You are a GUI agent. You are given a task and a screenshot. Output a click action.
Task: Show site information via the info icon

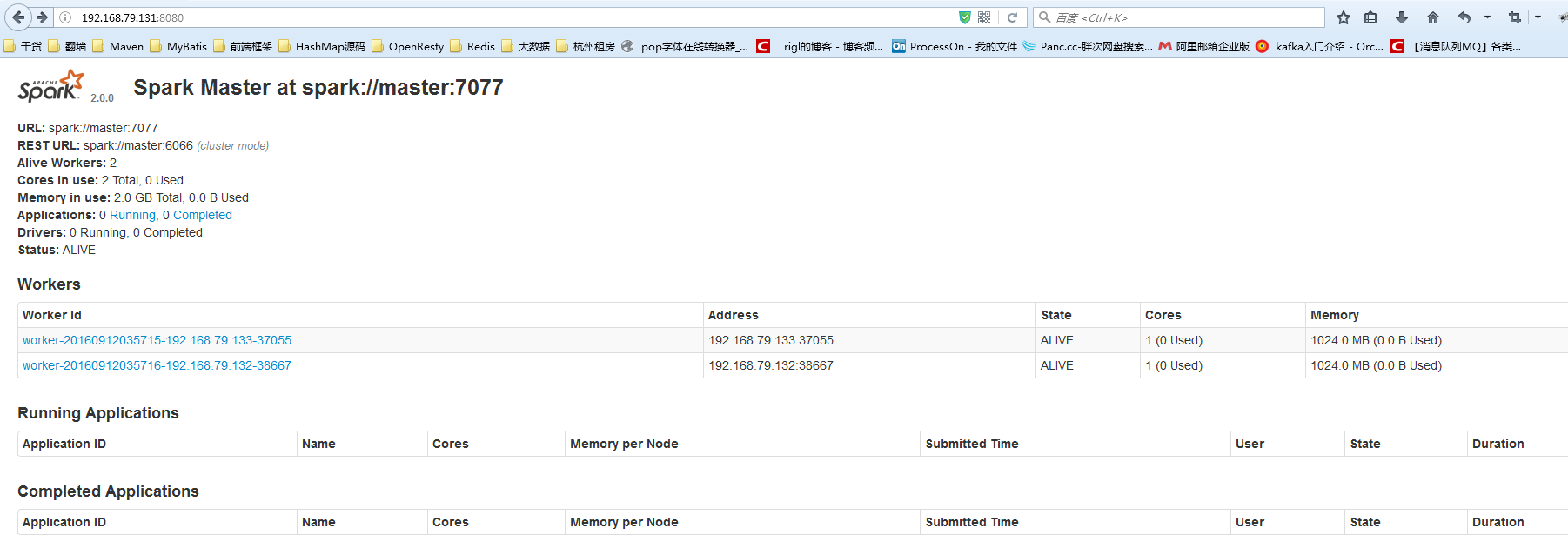65,17
